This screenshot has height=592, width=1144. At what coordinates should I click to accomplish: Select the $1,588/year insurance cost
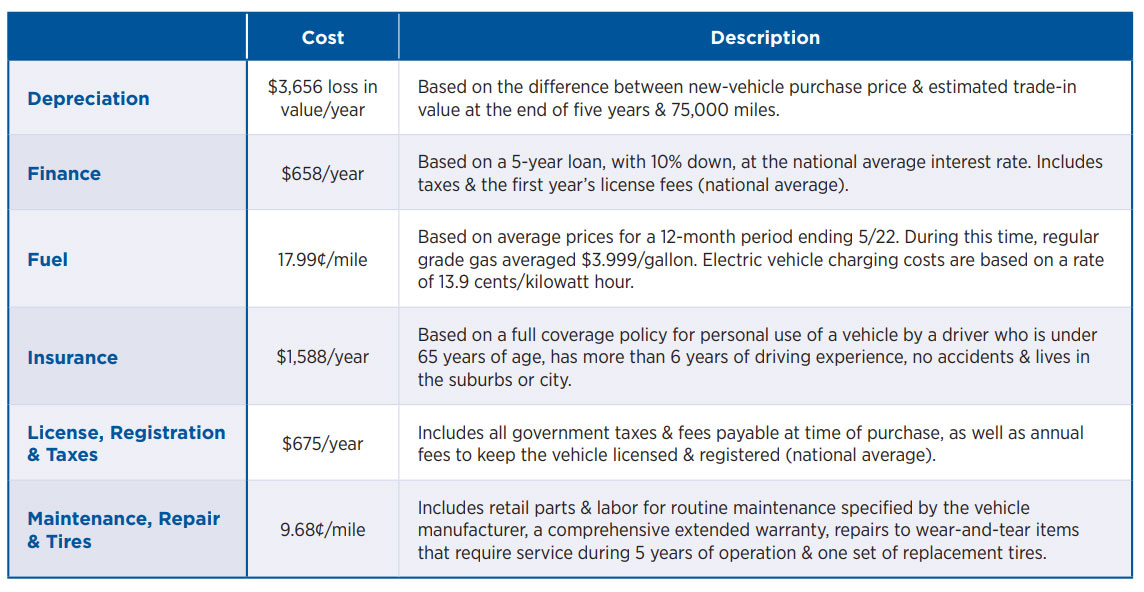[x=322, y=358]
